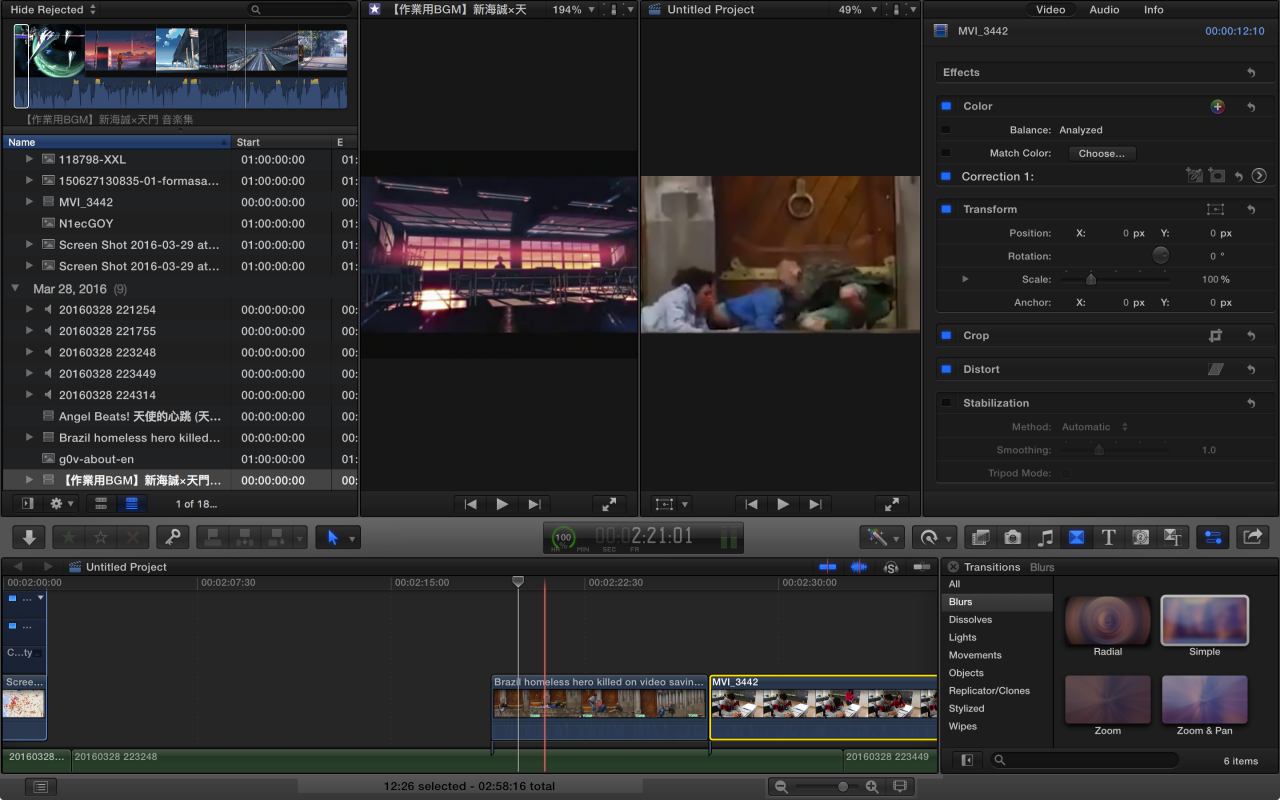Open the 194% viewer zoom dropdown

pos(573,9)
